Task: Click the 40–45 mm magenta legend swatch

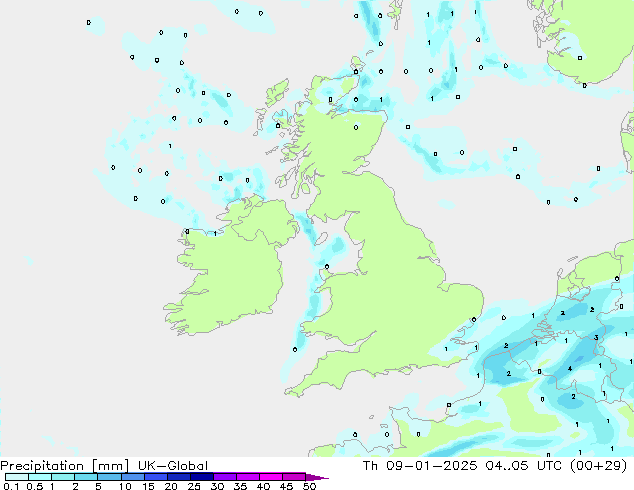Action: 271,477
